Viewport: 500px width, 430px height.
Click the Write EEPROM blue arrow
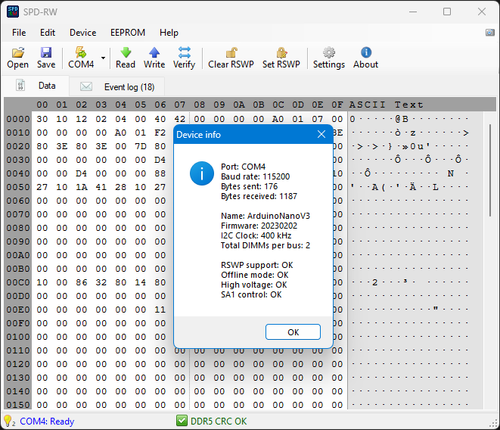coord(154,52)
